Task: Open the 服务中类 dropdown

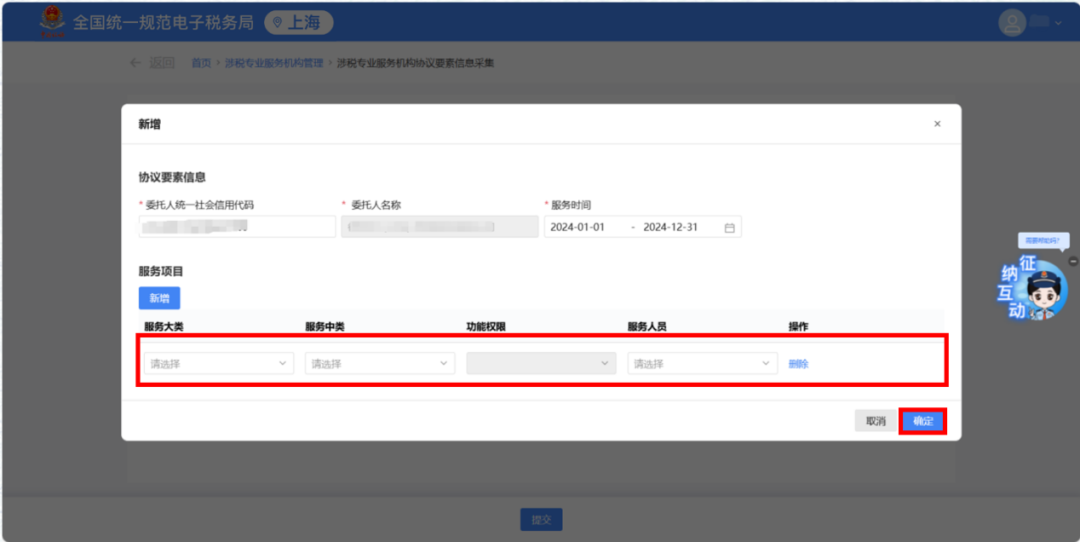Action: [x=380, y=364]
